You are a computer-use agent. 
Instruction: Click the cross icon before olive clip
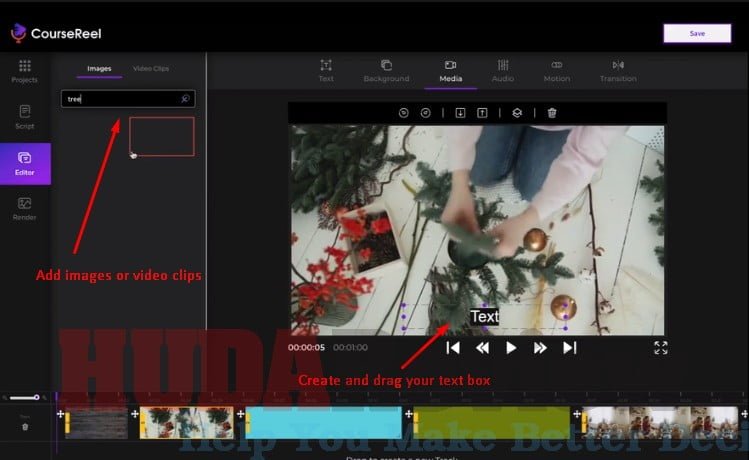point(409,414)
